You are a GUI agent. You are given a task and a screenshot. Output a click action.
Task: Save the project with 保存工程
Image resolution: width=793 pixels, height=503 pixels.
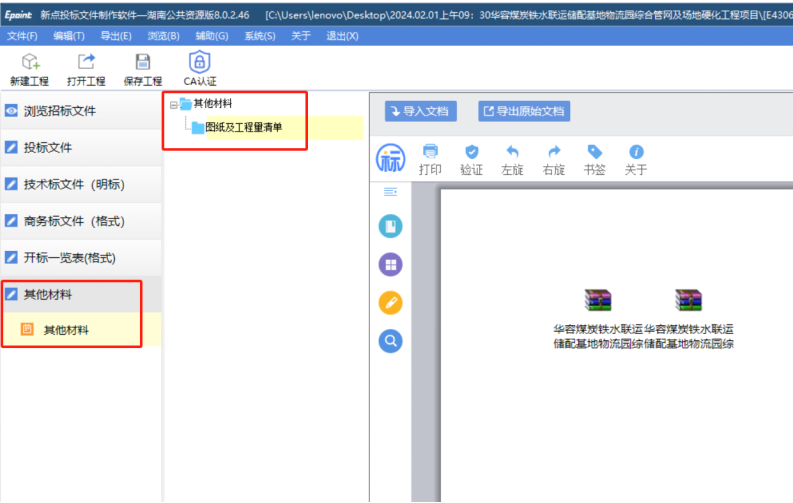[143, 69]
